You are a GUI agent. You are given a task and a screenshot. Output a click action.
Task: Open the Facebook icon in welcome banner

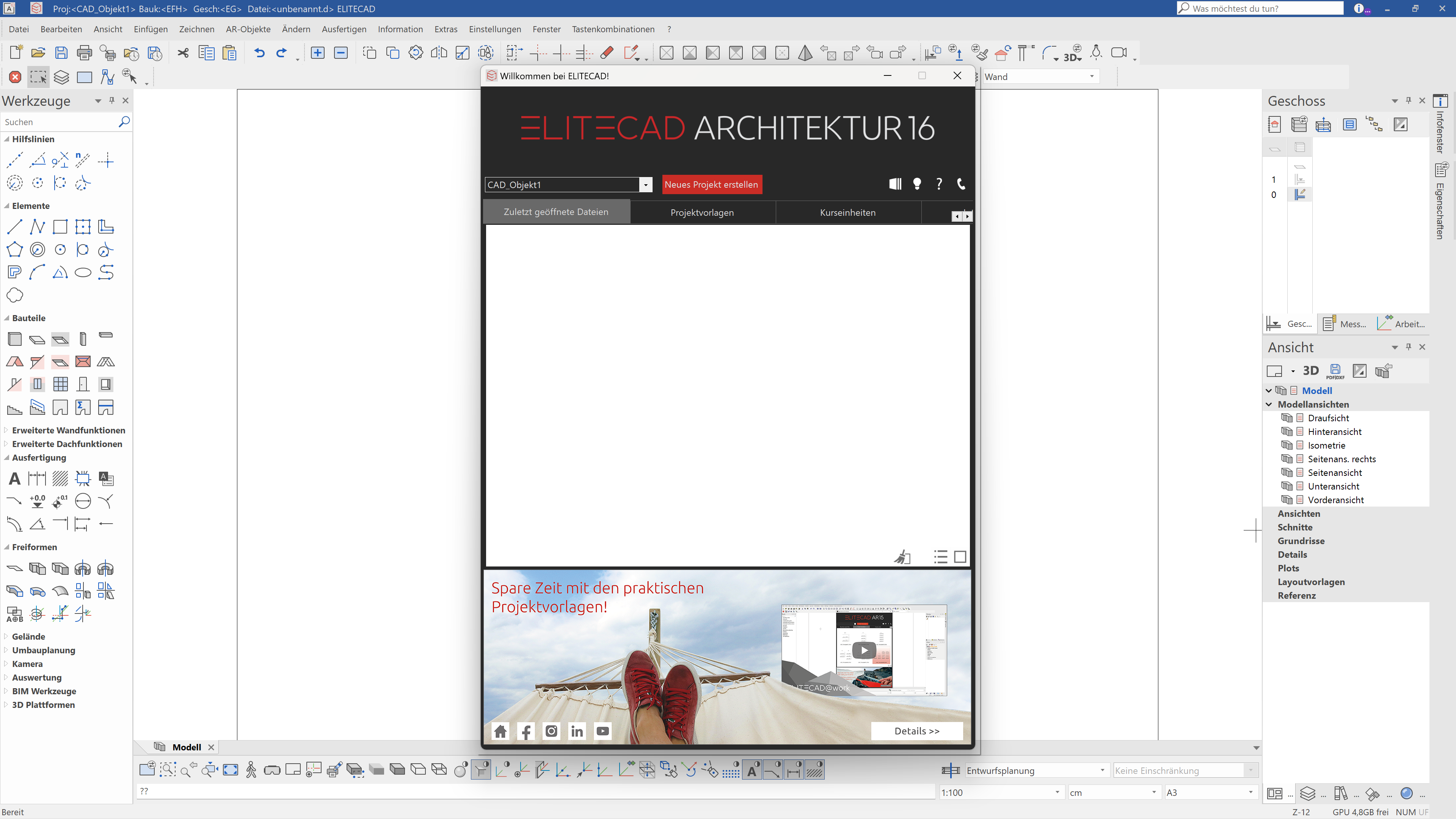[526, 731]
